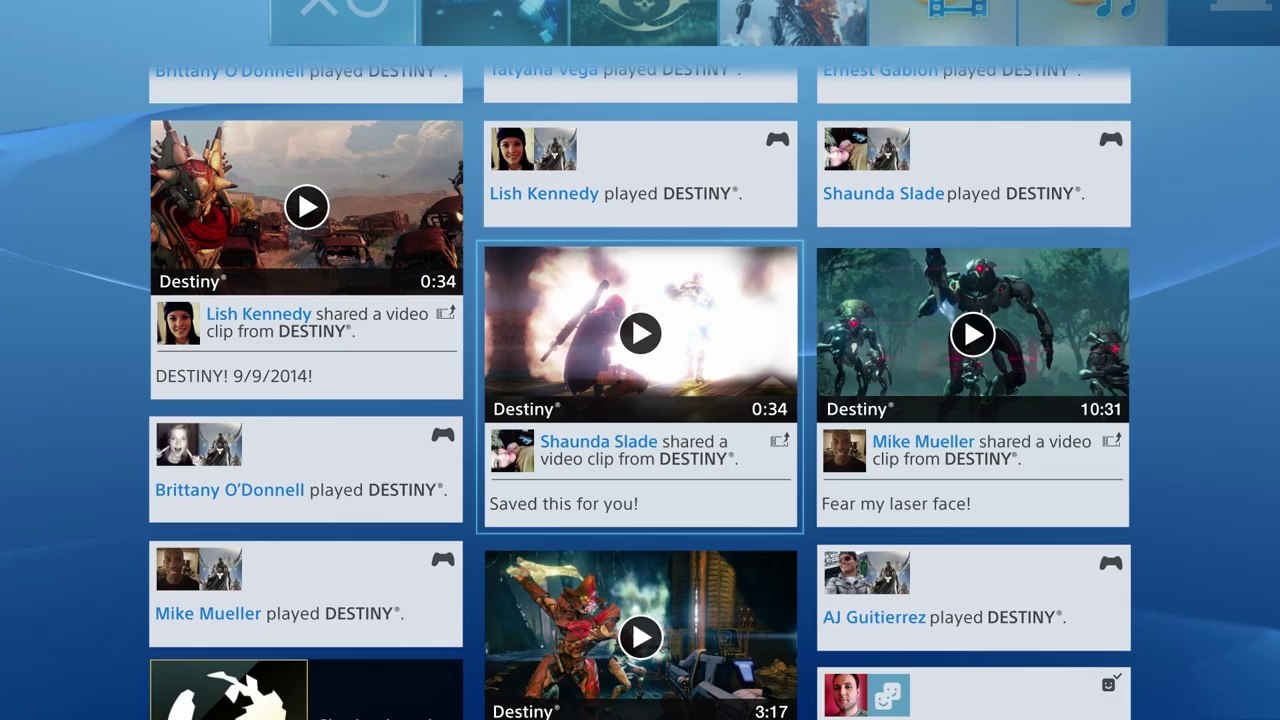1280x720 pixels.
Task: Open Brittany O'Donnell link above Mike Mueller's card
Action: [230, 490]
